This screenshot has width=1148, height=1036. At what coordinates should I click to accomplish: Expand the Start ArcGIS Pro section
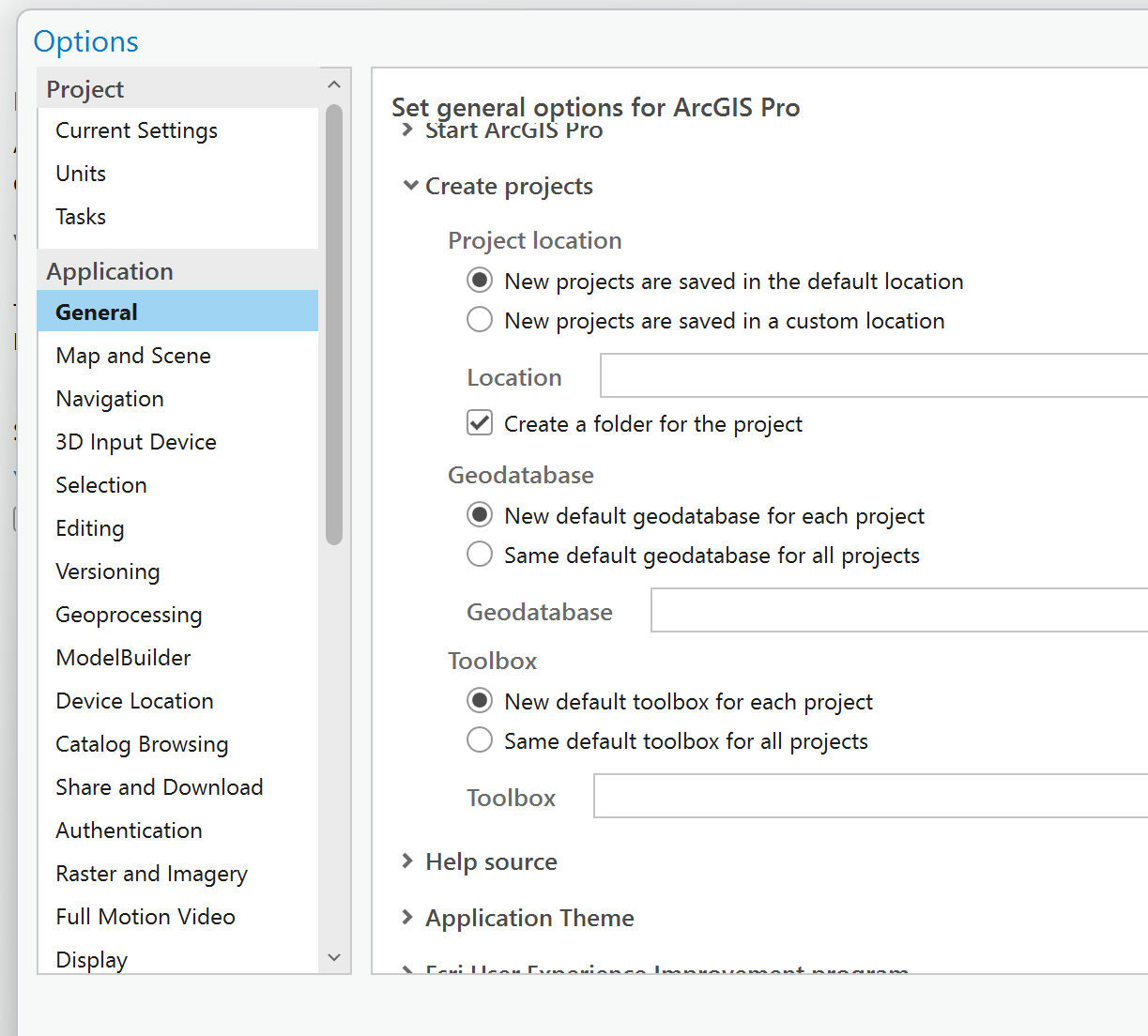(407, 130)
